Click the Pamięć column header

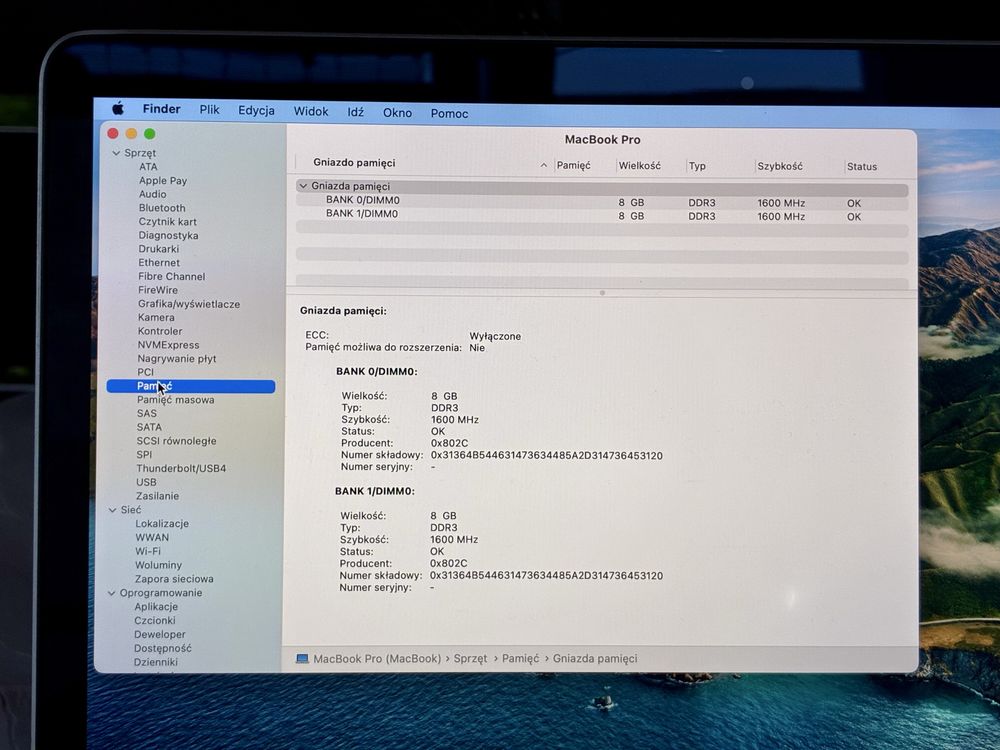pyautogui.click(x=573, y=165)
